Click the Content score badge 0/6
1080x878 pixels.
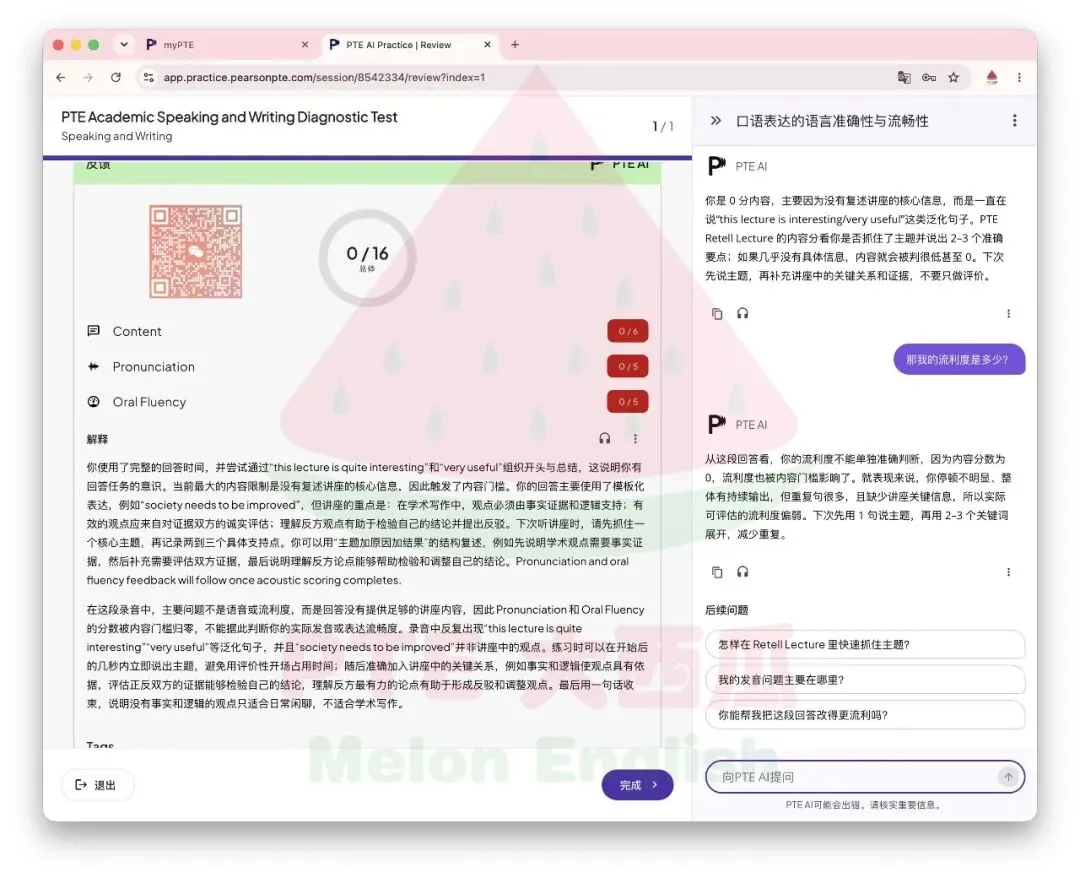pyautogui.click(x=627, y=331)
